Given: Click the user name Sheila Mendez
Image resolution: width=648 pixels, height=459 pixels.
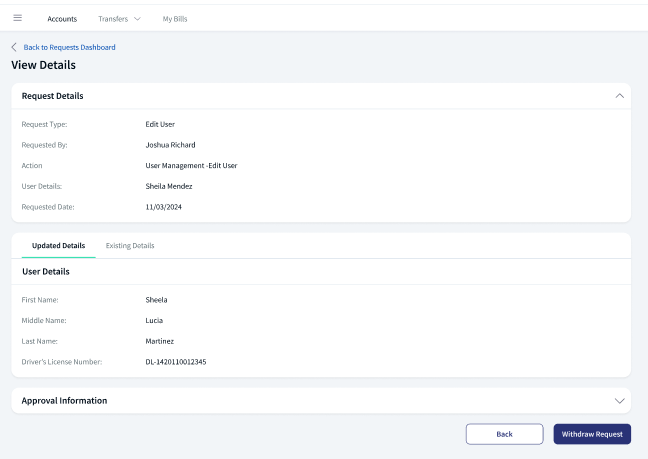Looking at the screenshot, I should 169,186.
